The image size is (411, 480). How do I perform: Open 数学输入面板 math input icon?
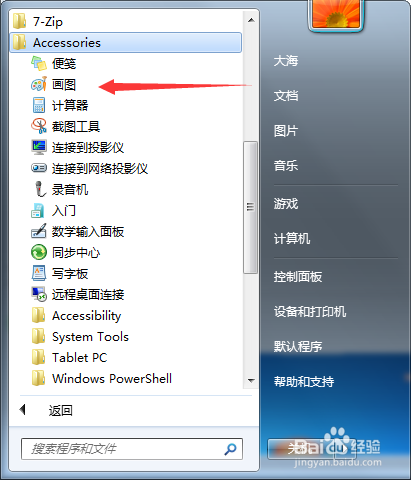pos(39,231)
